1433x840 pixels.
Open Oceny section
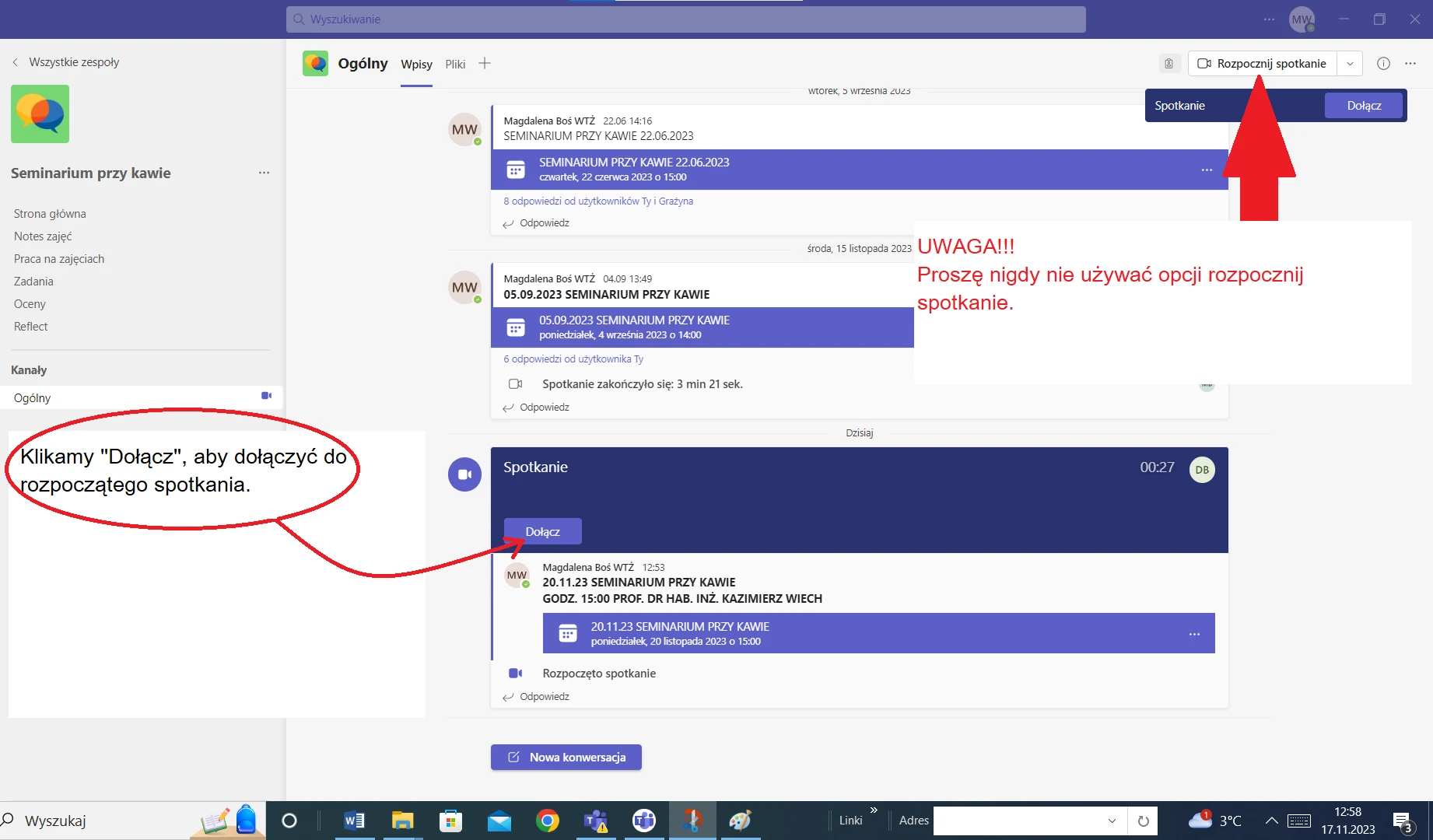pyautogui.click(x=30, y=304)
